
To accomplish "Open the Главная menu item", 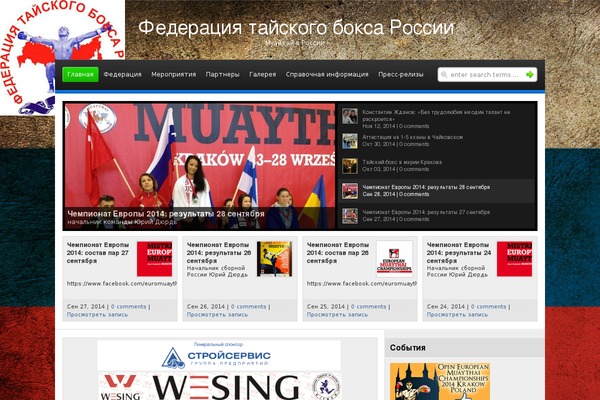I will click(80, 74).
